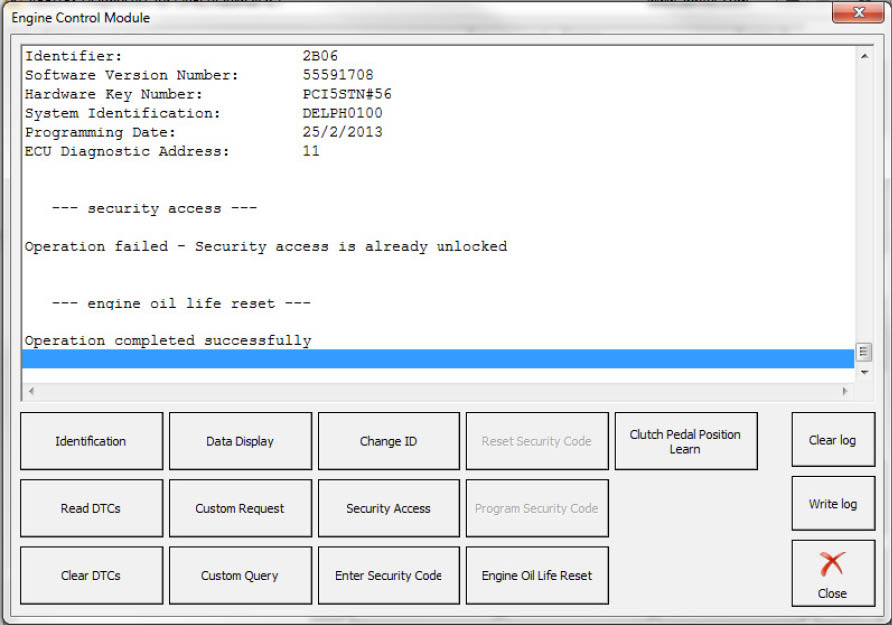Clear DTCs from the module
The height and width of the screenshot is (625, 892).
[x=91, y=575]
